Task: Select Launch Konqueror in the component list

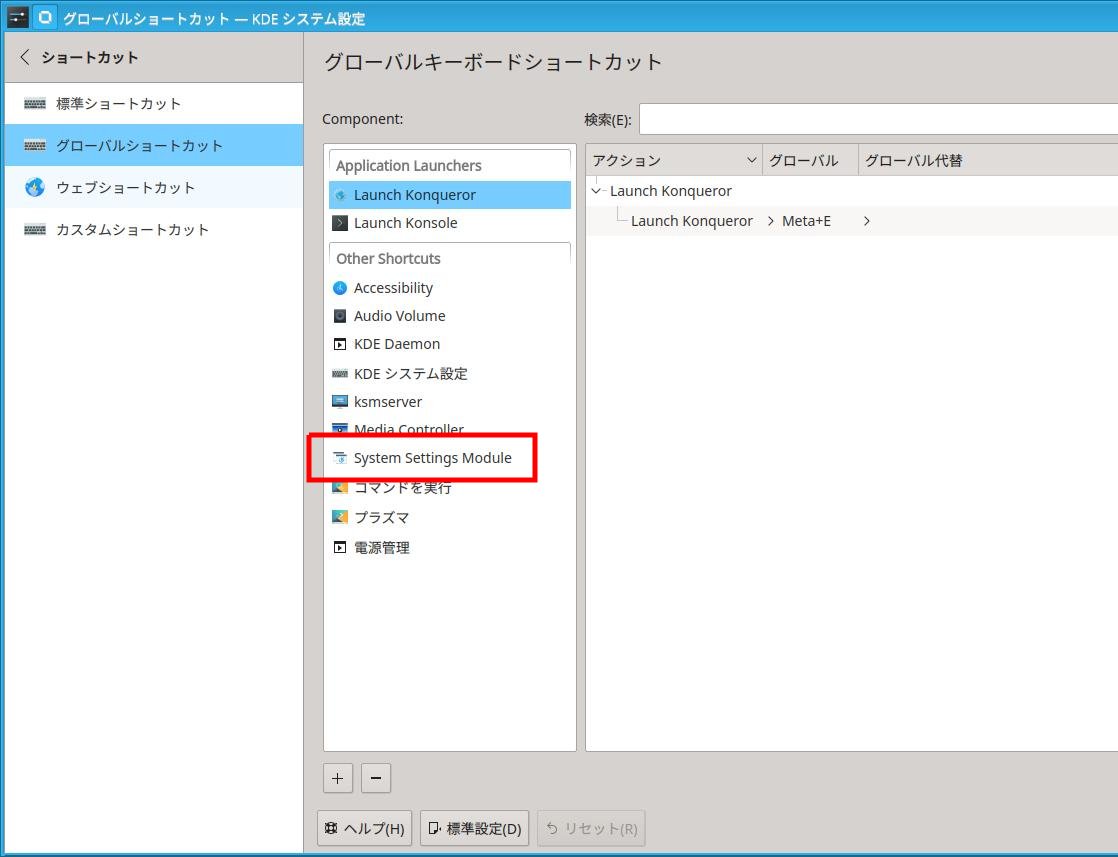Action: pyautogui.click(x=450, y=195)
